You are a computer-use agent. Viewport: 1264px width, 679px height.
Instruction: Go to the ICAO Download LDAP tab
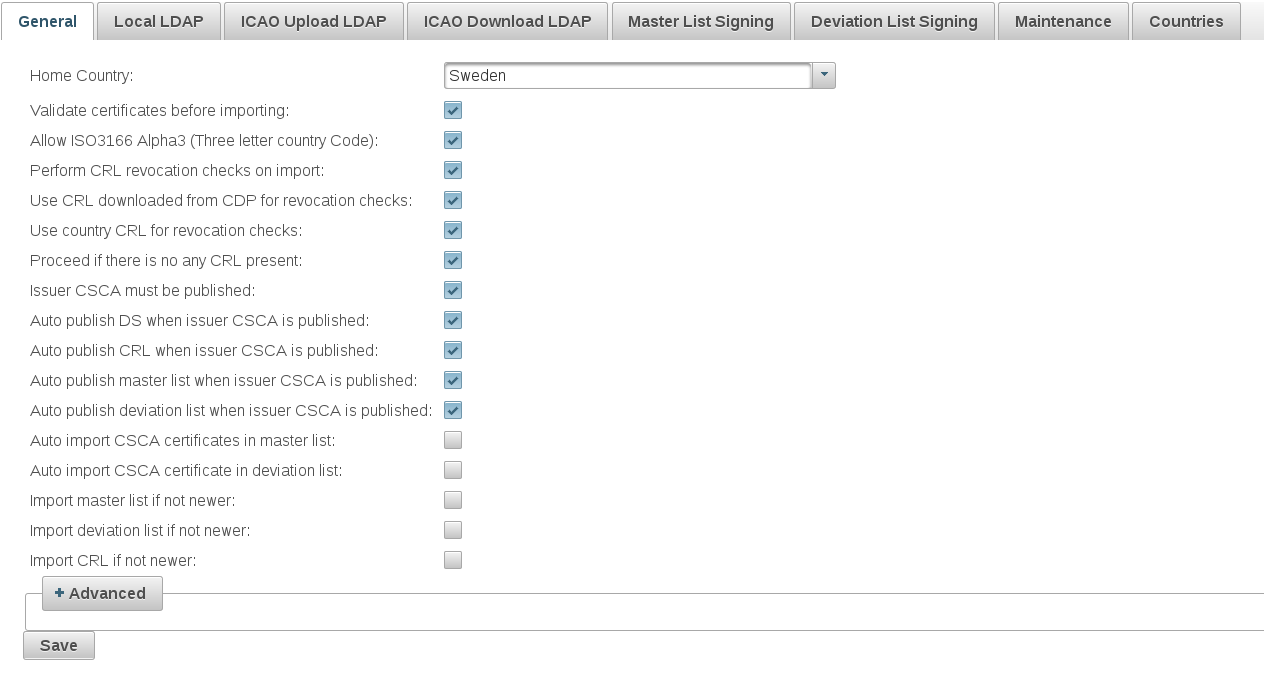(507, 21)
